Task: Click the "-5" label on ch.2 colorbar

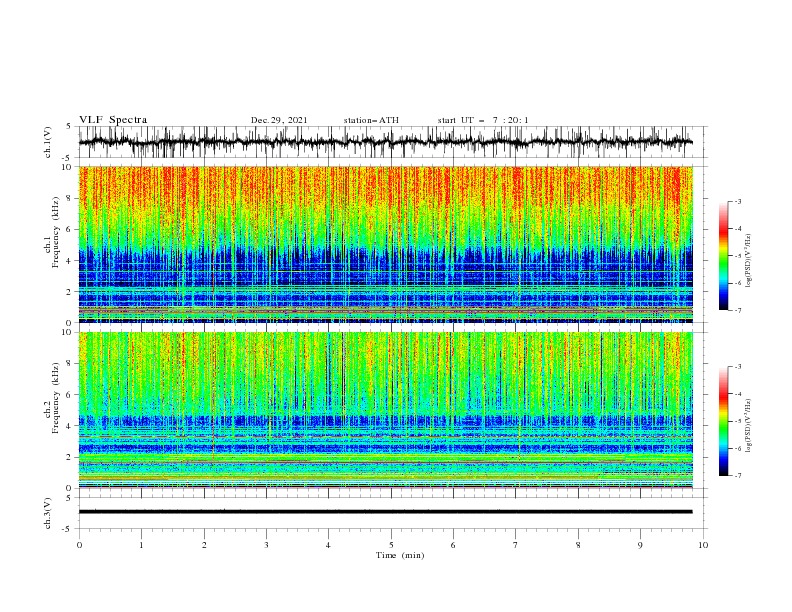Action: coord(738,421)
